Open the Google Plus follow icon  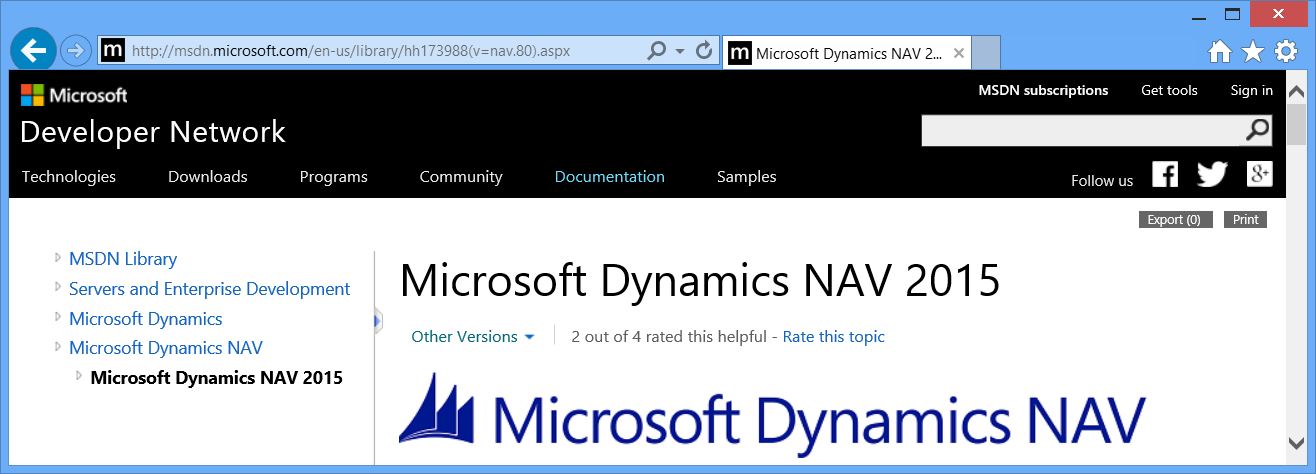point(1260,174)
